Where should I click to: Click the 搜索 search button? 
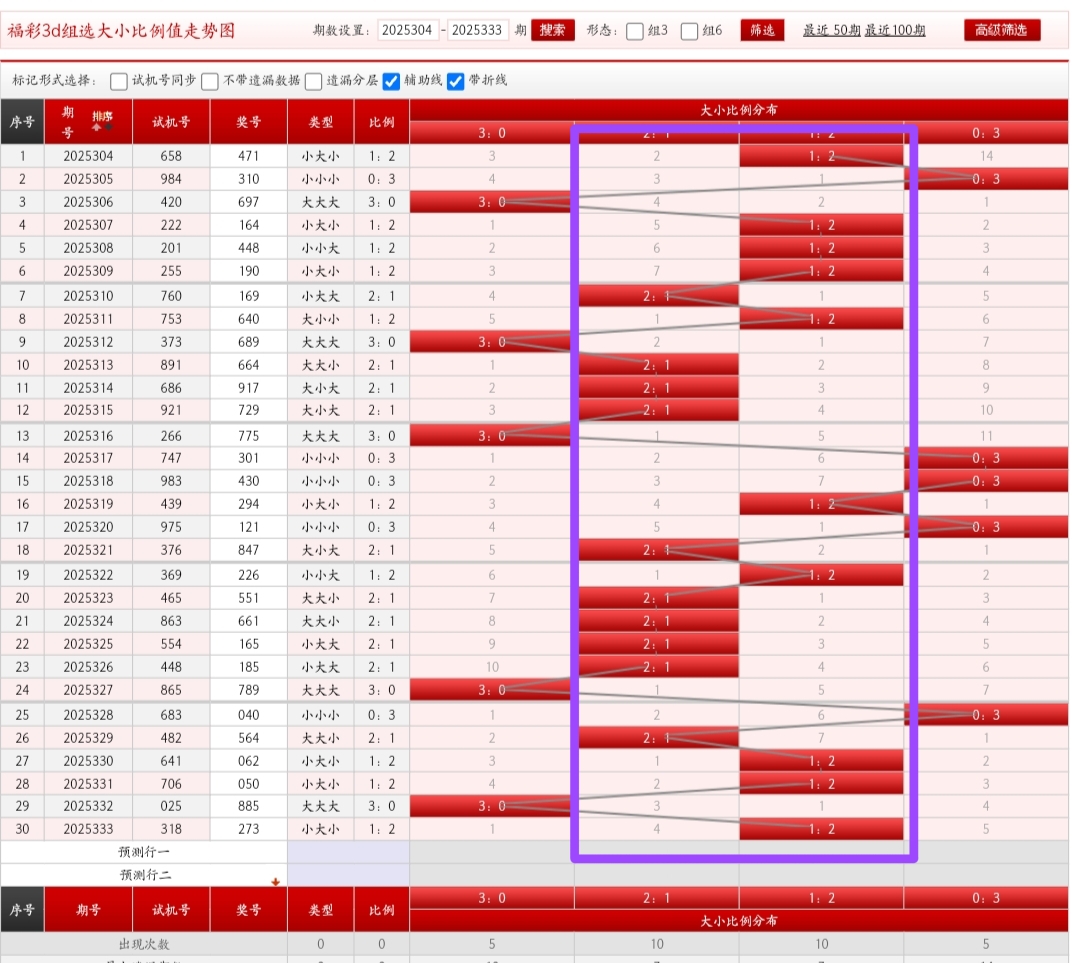pos(552,30)
